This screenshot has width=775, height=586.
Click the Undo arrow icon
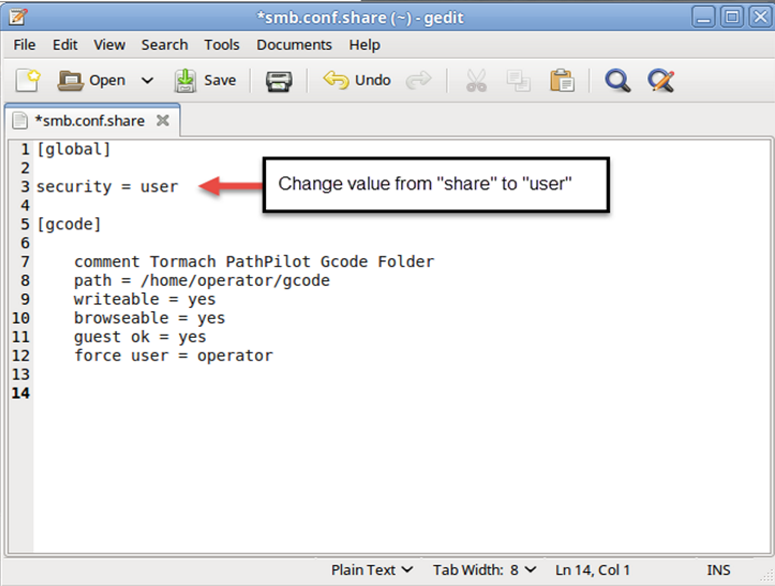pos(336,80)
